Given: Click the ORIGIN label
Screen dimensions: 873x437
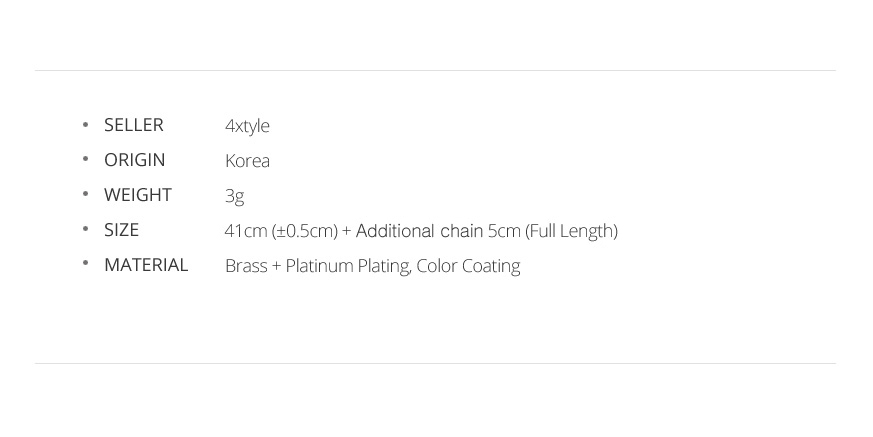Looking at the screenshot, I should tap(135, 160).
